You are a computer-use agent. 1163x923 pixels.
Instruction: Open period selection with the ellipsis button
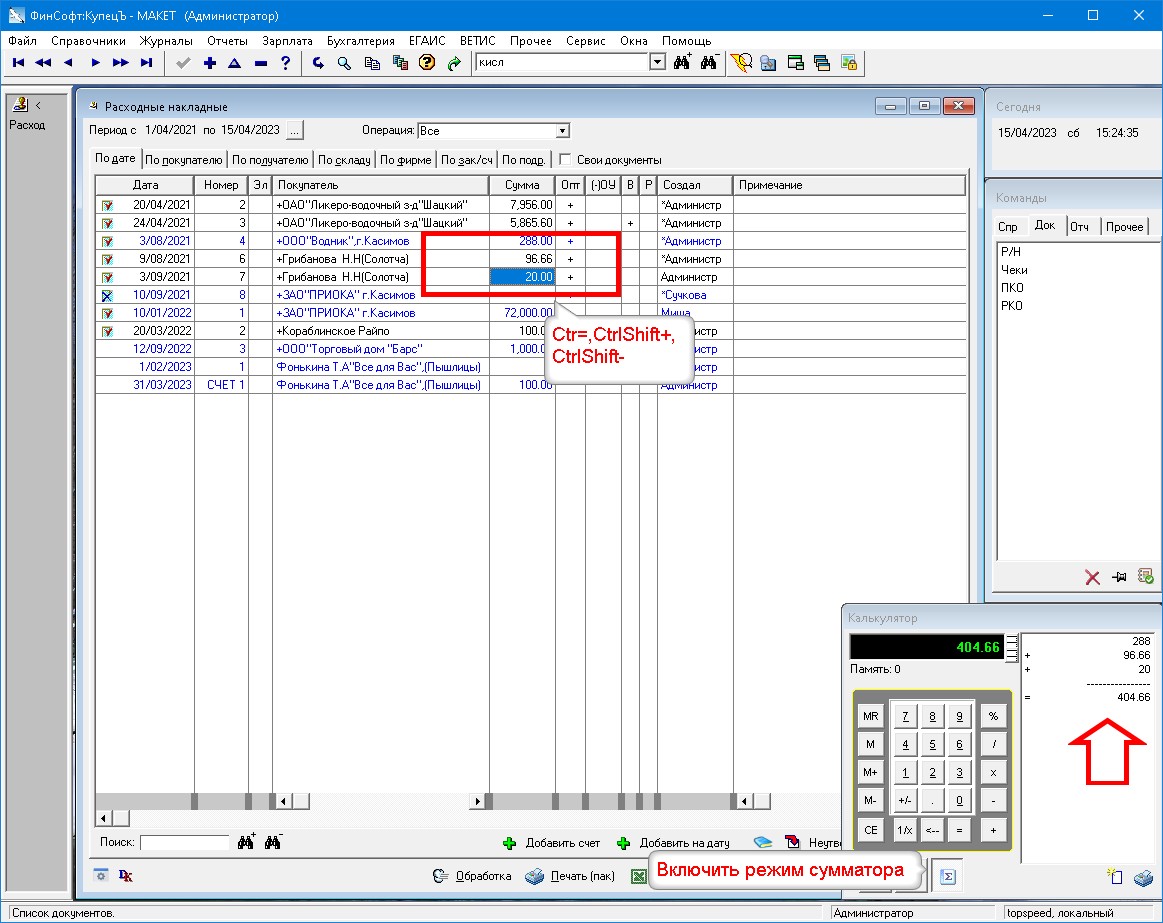click(294, 130)
